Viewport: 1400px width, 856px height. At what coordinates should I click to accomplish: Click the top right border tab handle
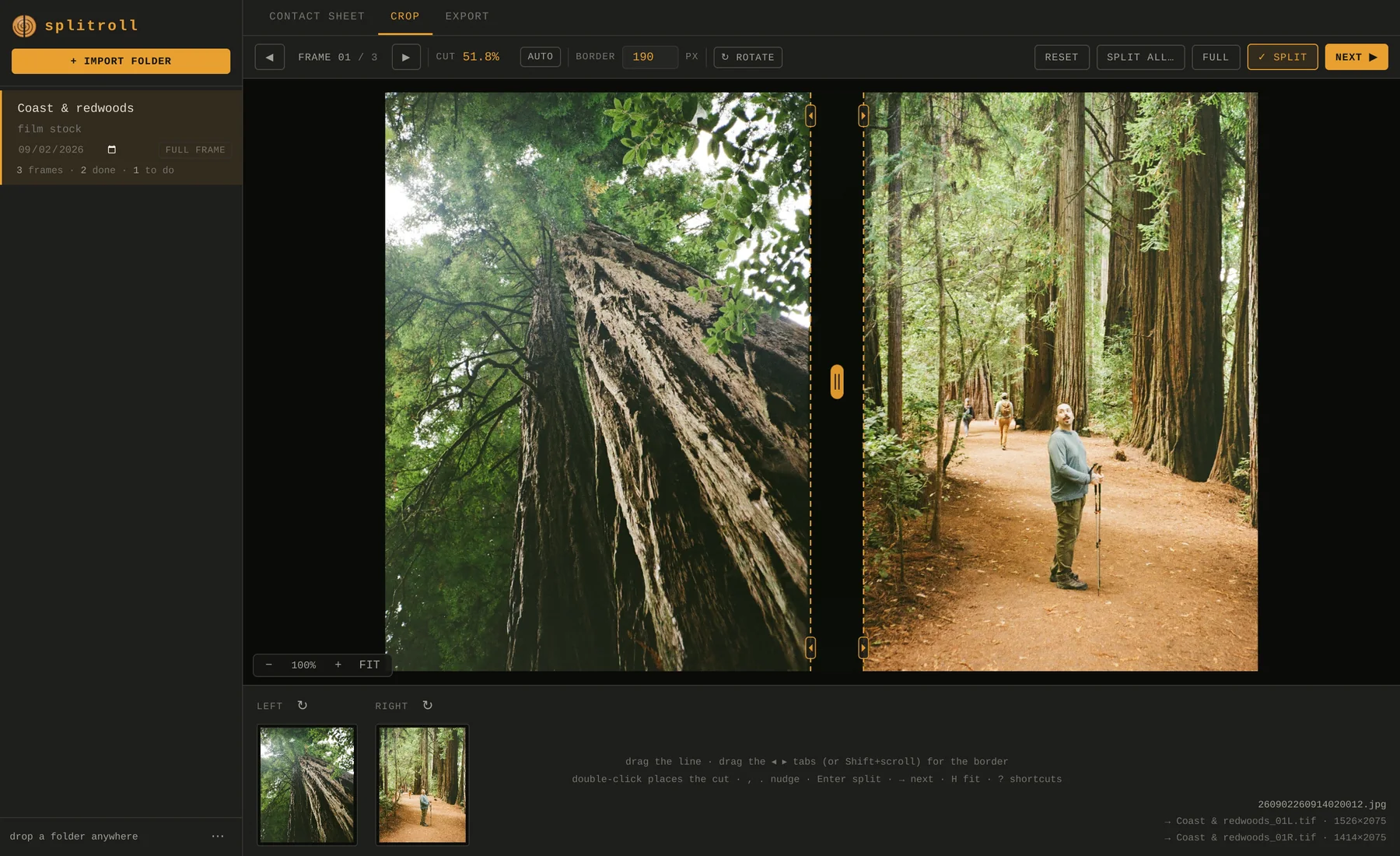point(863,116)
